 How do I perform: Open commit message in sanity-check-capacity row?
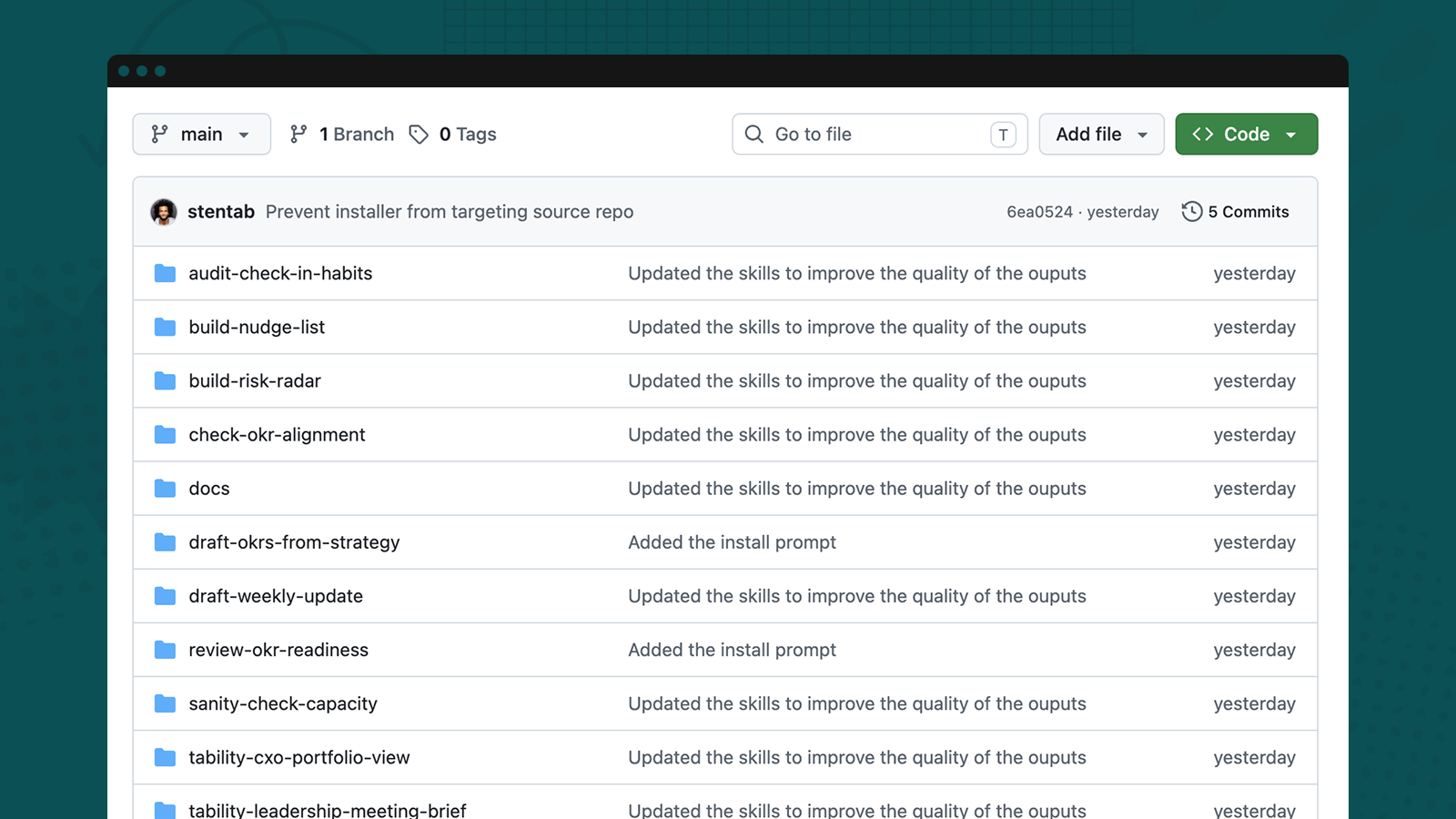coord(857,703)
